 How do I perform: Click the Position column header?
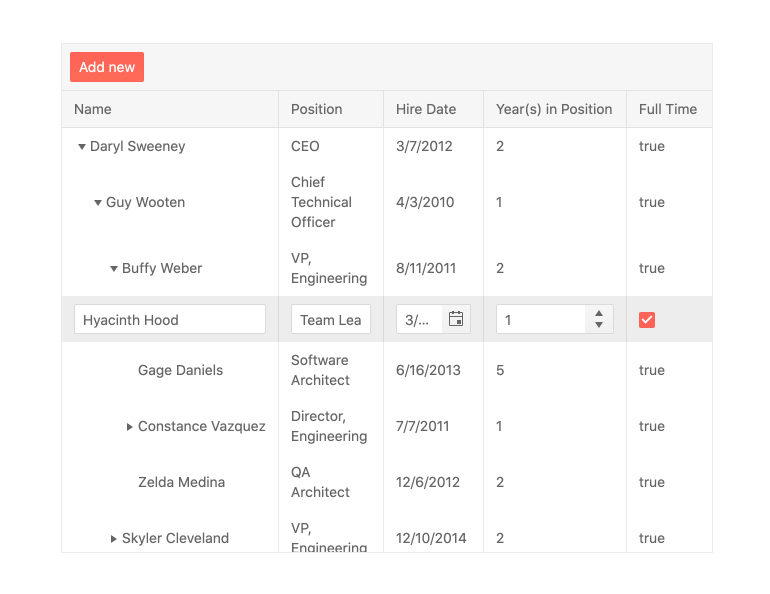(331, 109)
